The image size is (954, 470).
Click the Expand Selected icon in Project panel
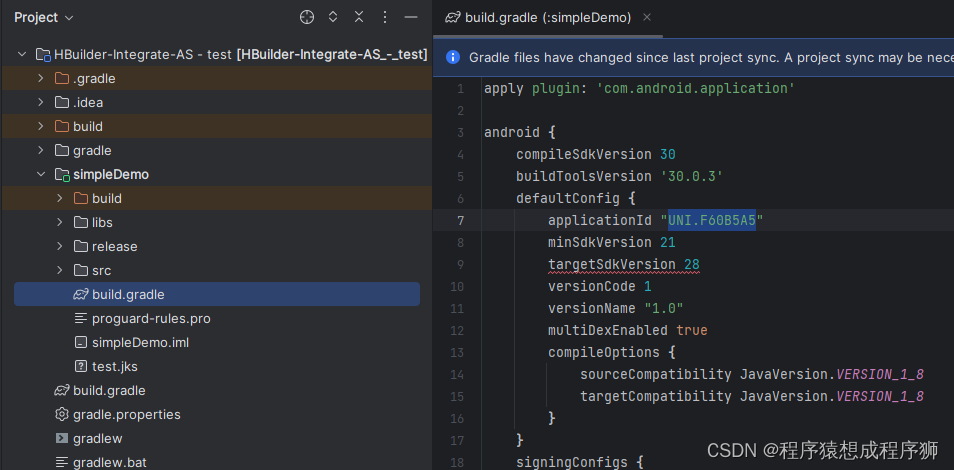333,17
